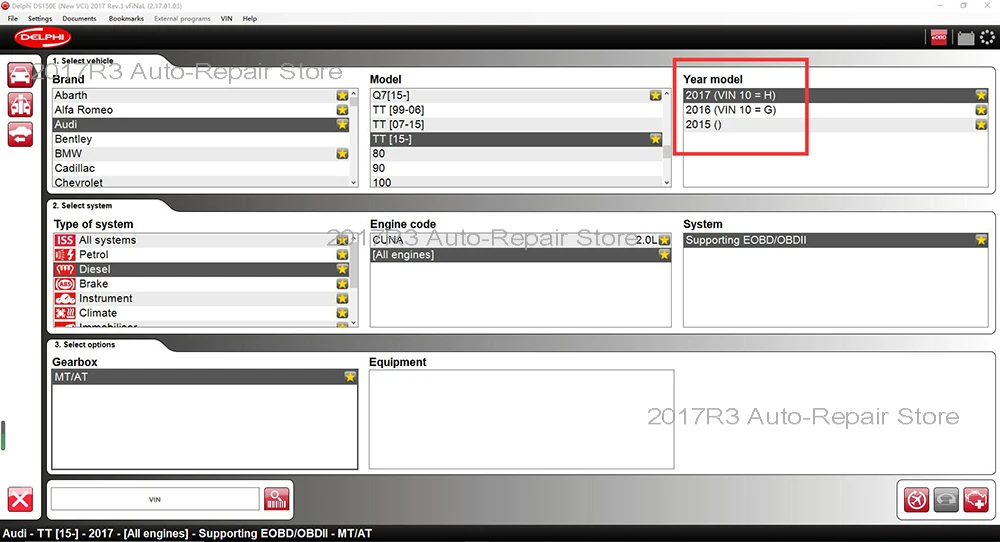Click the truck vehicles sidebar icon
The height and width of the screenshot is (542, 1000).
point(20,105)
